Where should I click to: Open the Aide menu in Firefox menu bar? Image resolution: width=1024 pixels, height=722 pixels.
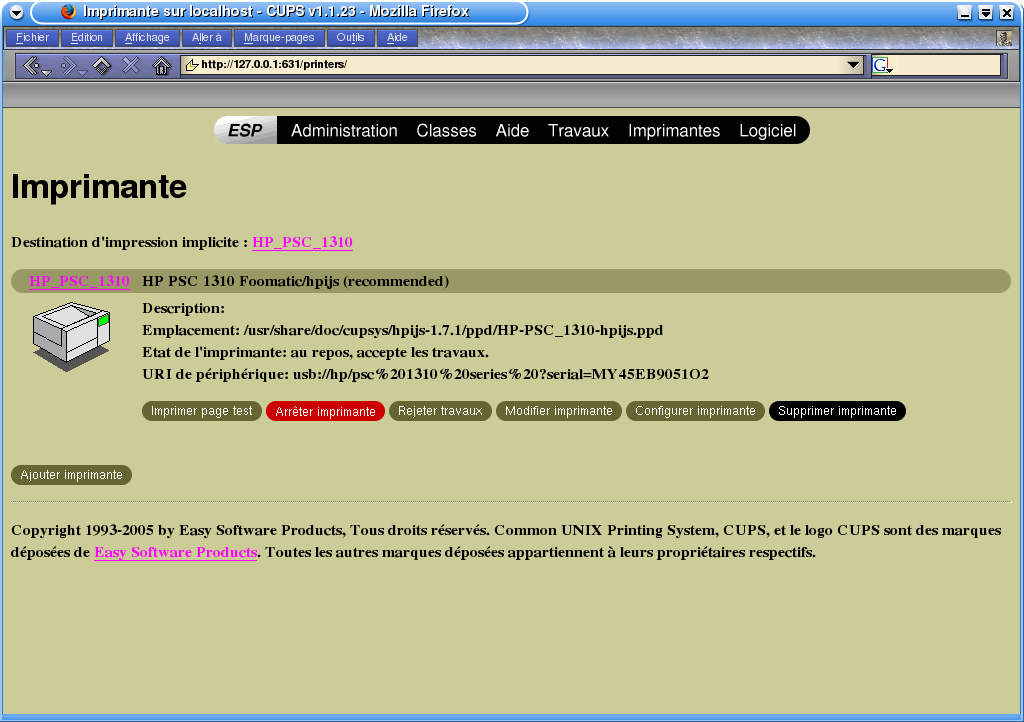click(x=397, y=38)
